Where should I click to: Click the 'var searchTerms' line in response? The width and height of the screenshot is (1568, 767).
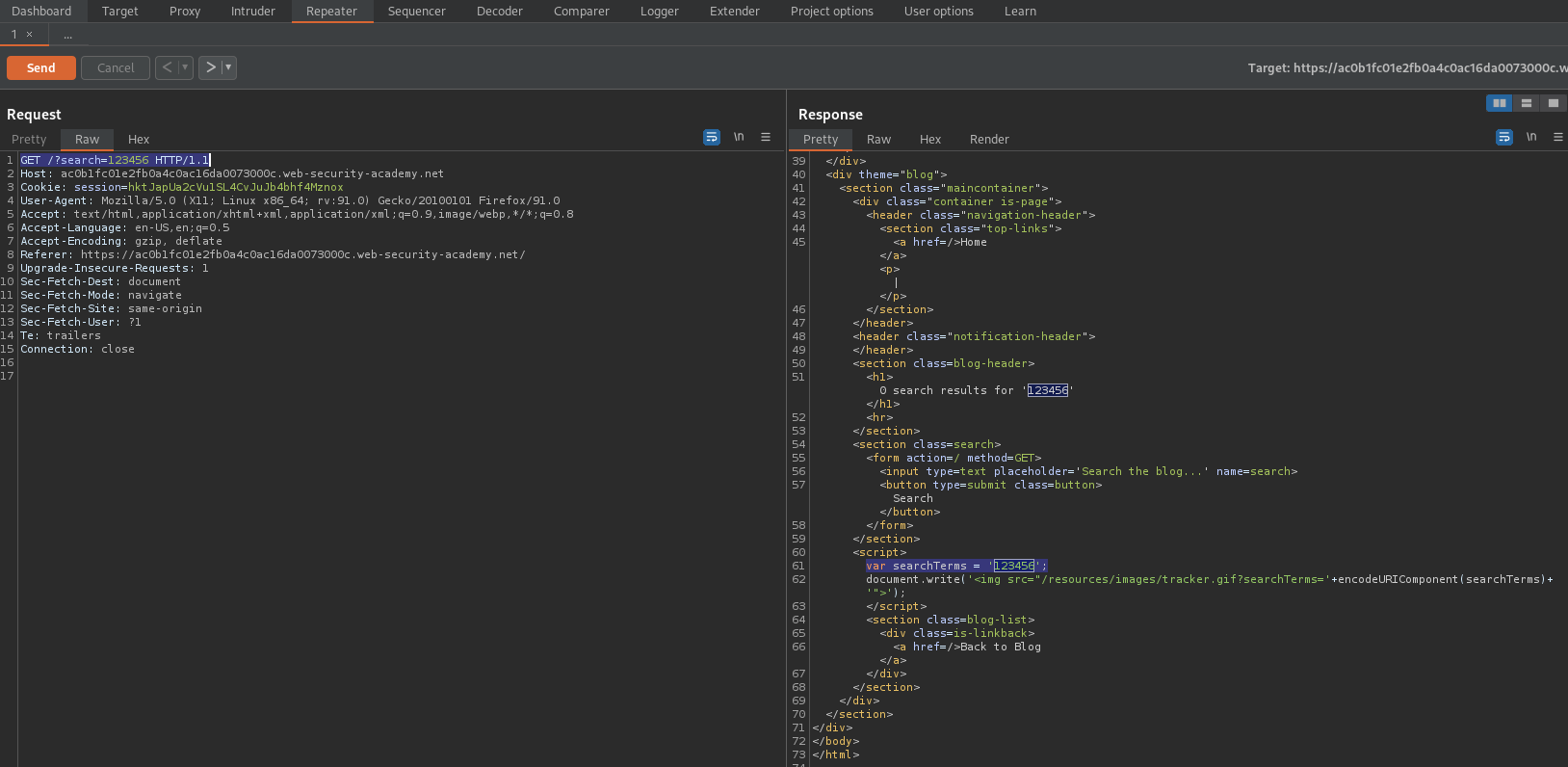pos(956,566)
